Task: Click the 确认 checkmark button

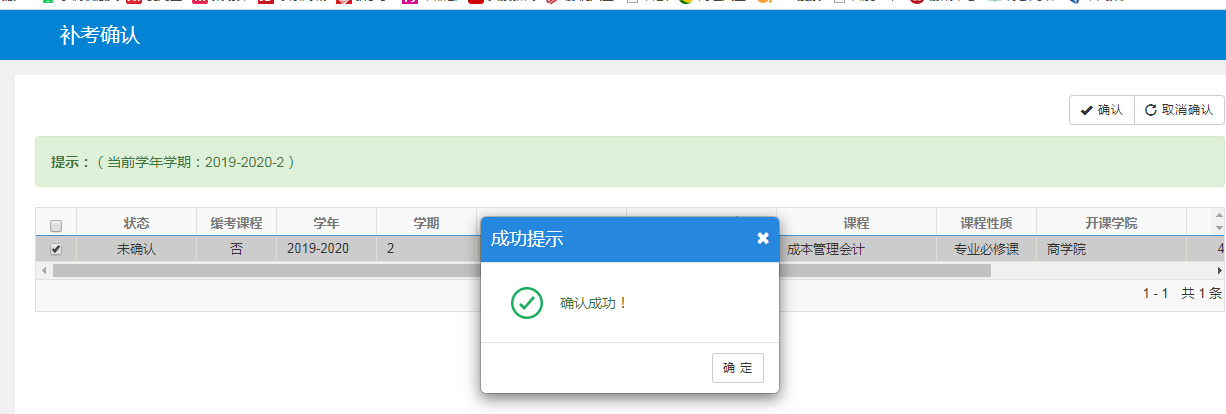Action: [x=1101, y=110]
